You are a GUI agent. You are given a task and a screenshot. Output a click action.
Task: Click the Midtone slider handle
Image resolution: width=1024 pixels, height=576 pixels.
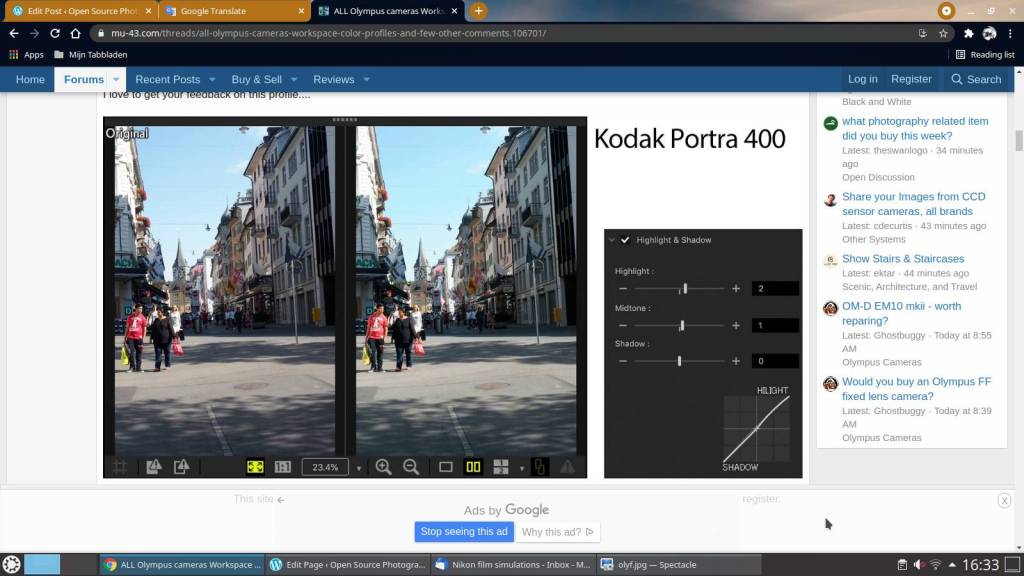682,325
